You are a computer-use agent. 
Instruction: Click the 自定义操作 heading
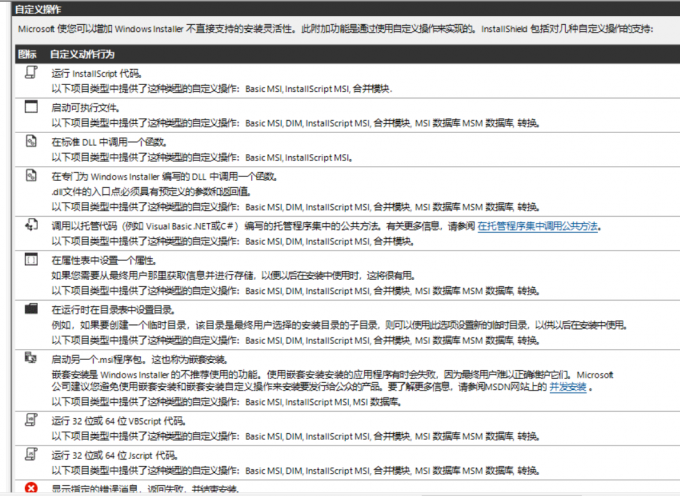coord(38,9)
